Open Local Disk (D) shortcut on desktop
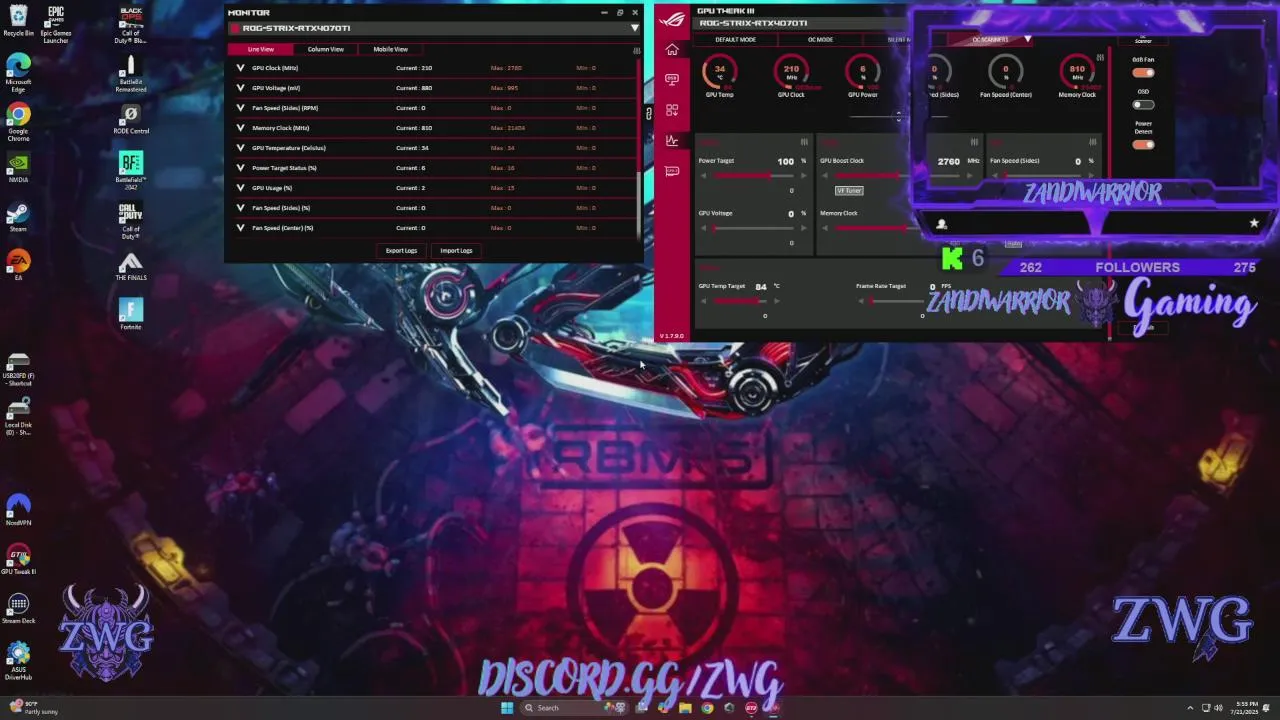This screenshot has width=1280, height=720. [x=18, y=416]
